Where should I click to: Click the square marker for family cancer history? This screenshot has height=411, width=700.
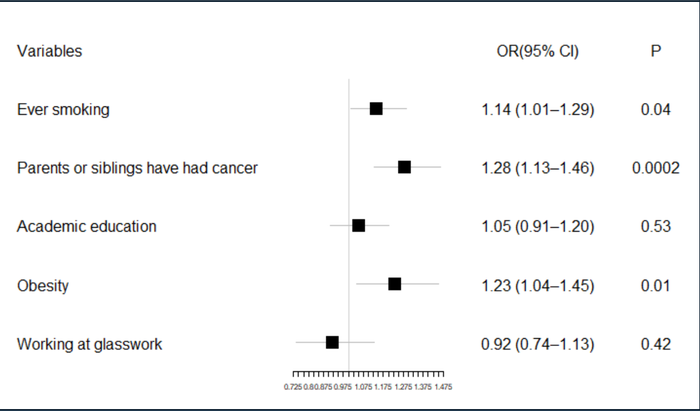tap(404, 167)
